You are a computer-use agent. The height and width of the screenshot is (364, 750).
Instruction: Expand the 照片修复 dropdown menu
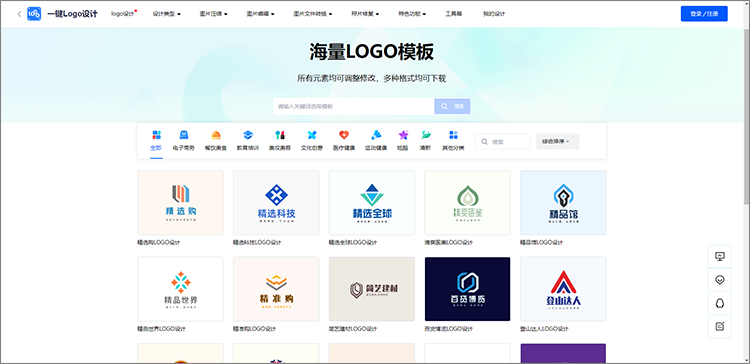[x=365, y=14]
